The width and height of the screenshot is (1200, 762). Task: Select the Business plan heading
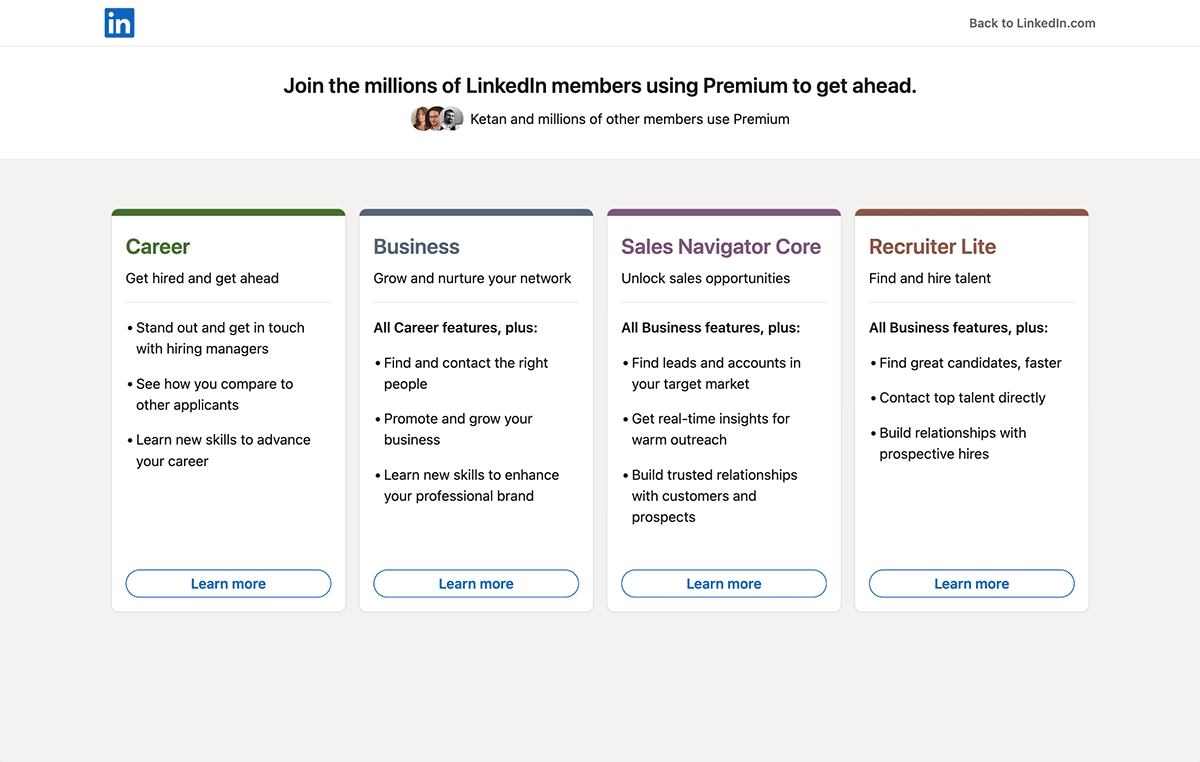416,246
